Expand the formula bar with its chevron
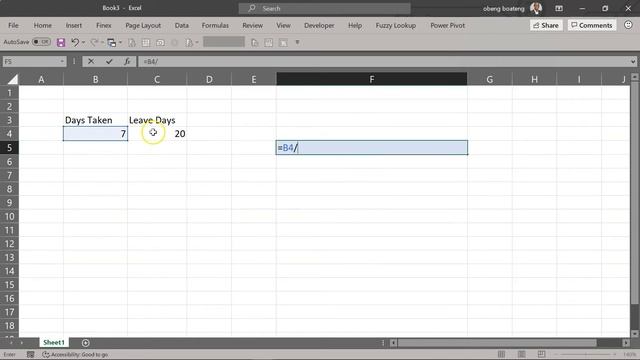640x360 pixels. click(633, 62)
